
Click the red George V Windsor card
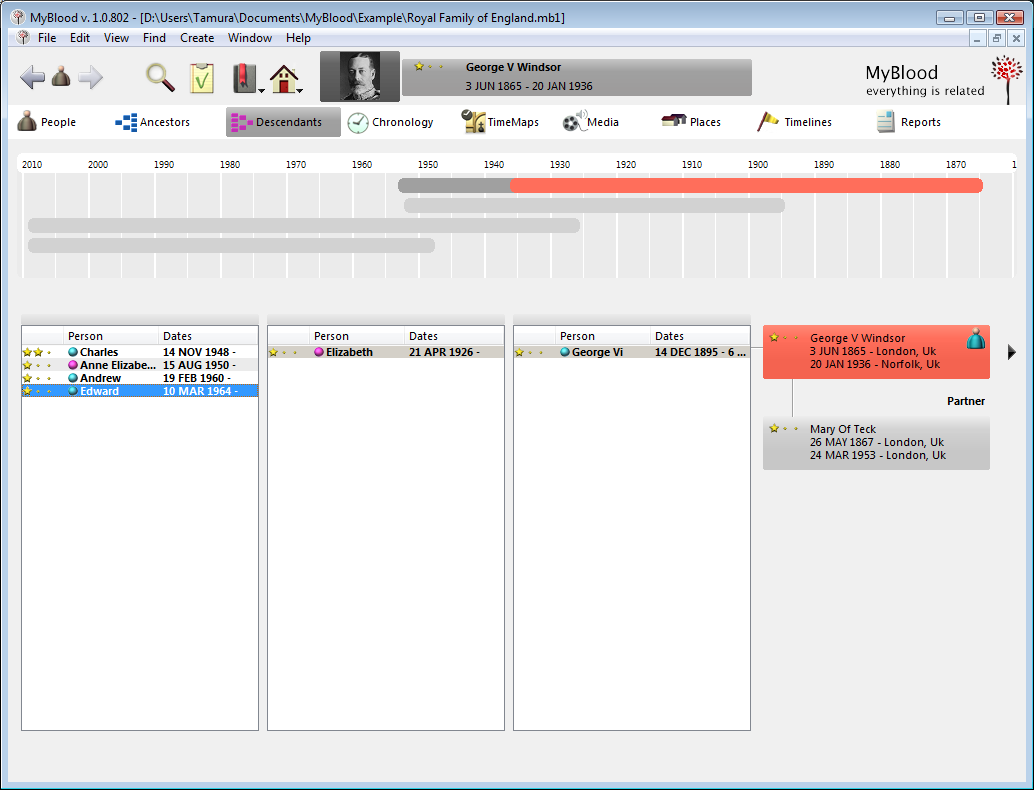(876, 351)
